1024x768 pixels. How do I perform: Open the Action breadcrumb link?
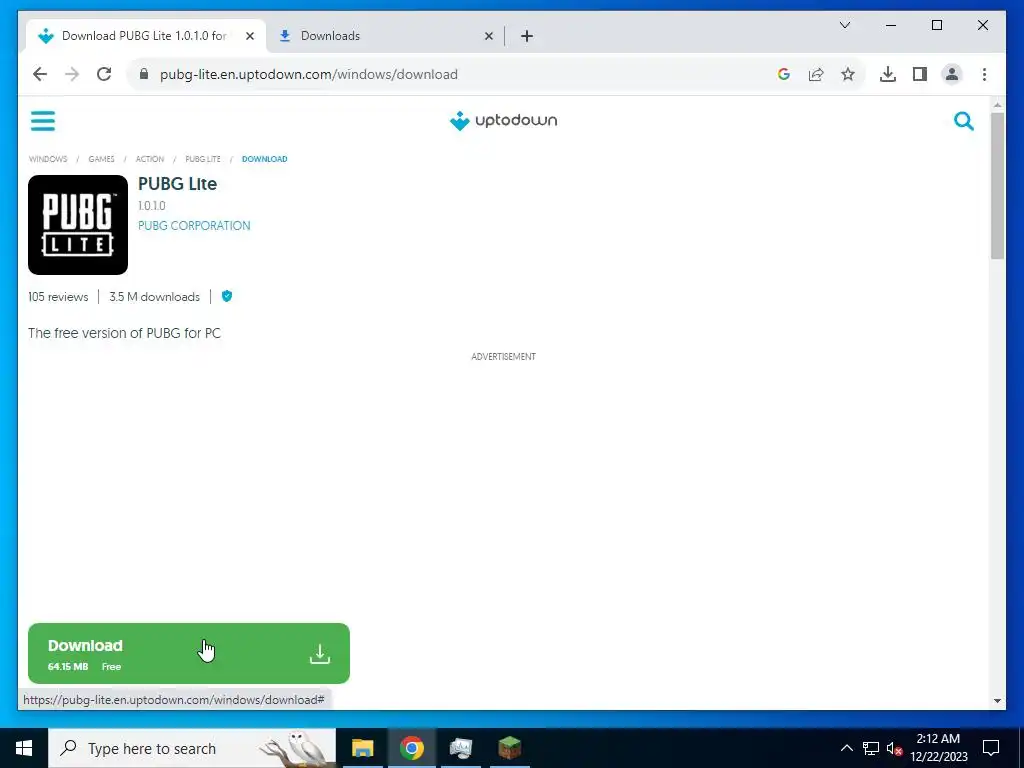click(x=150, y=159)
